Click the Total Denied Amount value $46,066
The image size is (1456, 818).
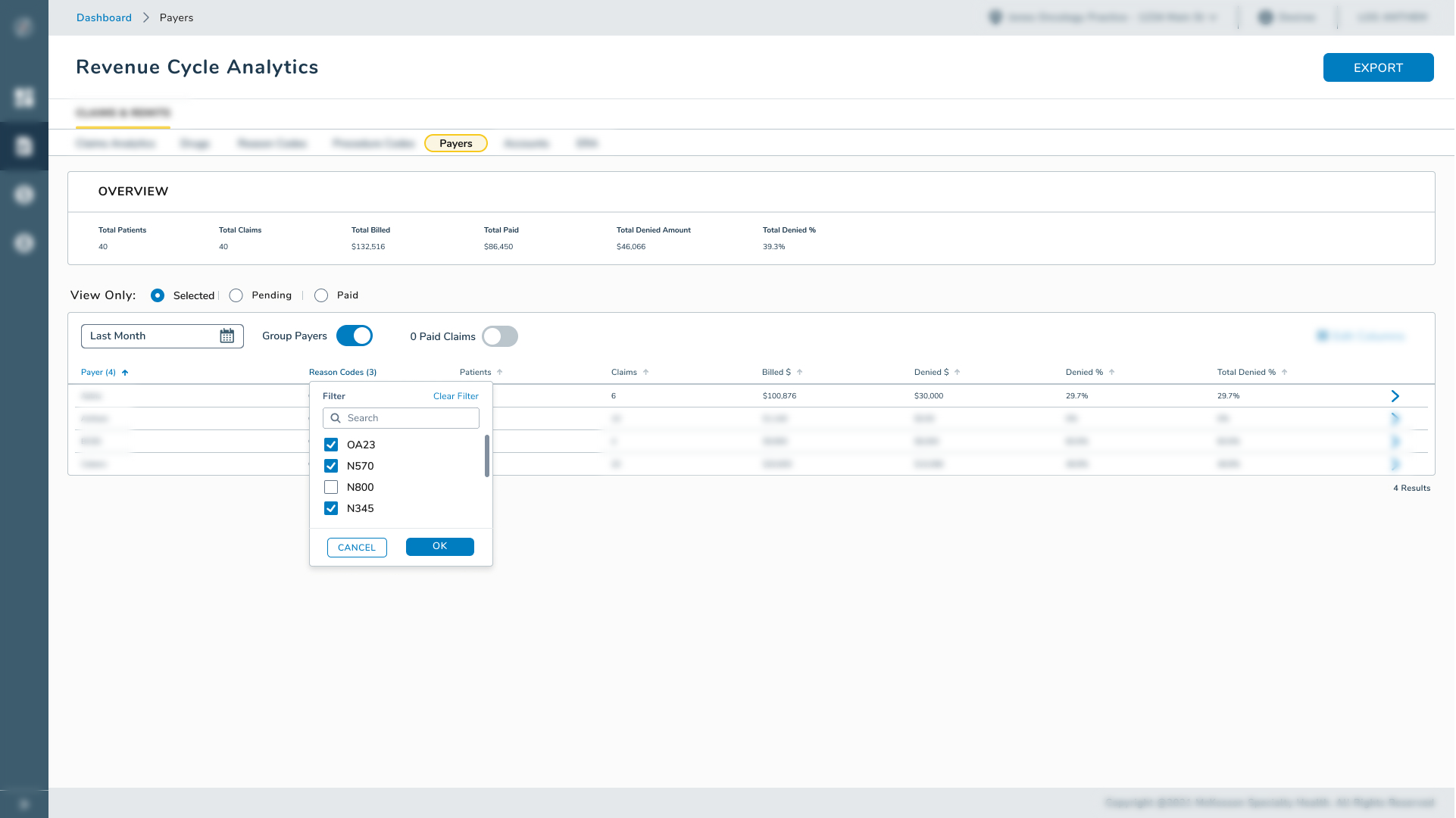(x=631, y=247)
